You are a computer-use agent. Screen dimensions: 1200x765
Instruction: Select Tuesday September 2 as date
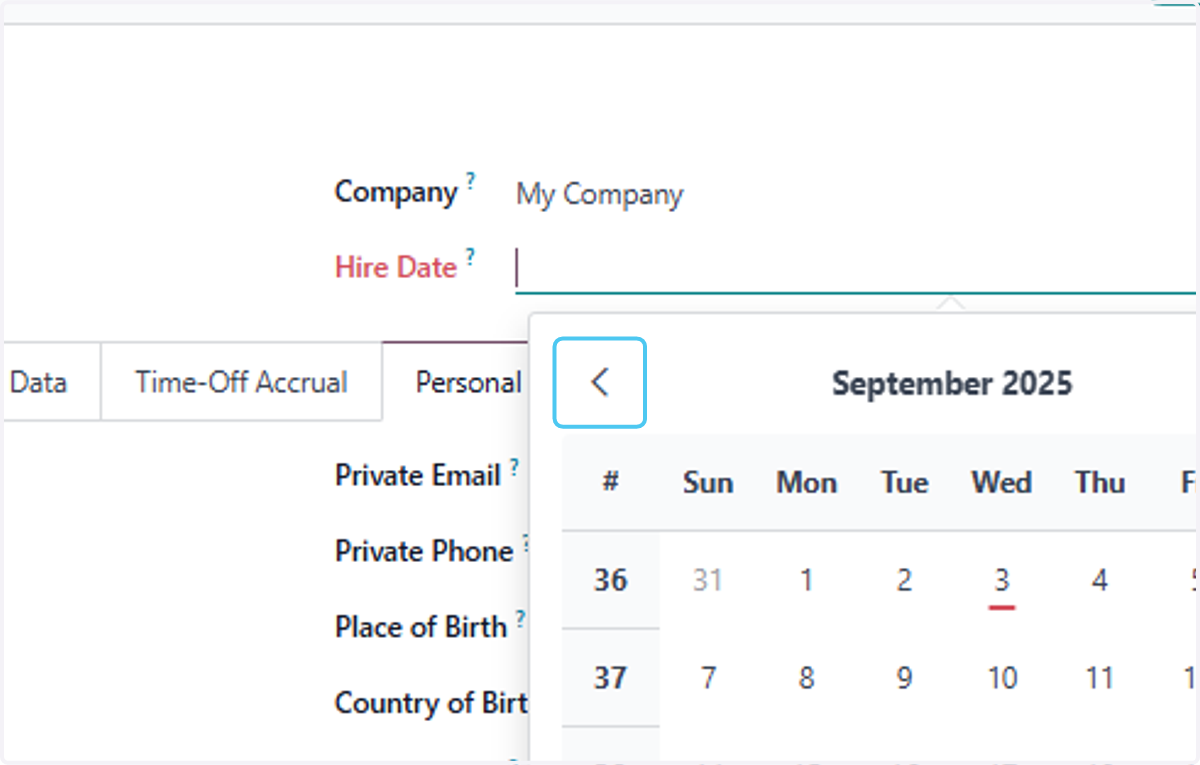click(904, 580)
